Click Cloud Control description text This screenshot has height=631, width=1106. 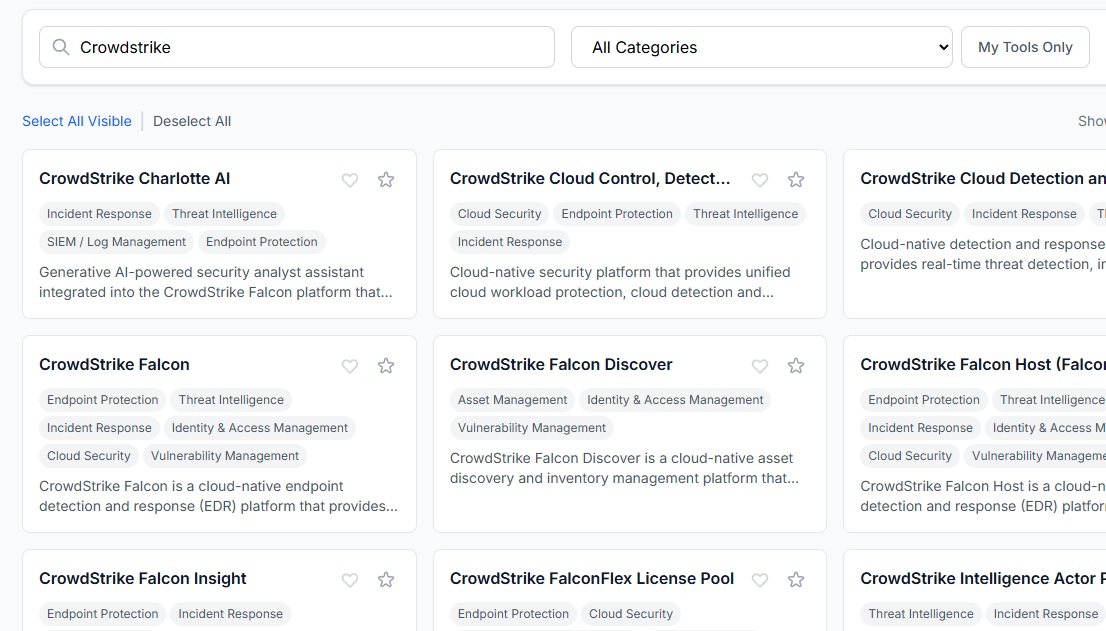click(620, 282)
